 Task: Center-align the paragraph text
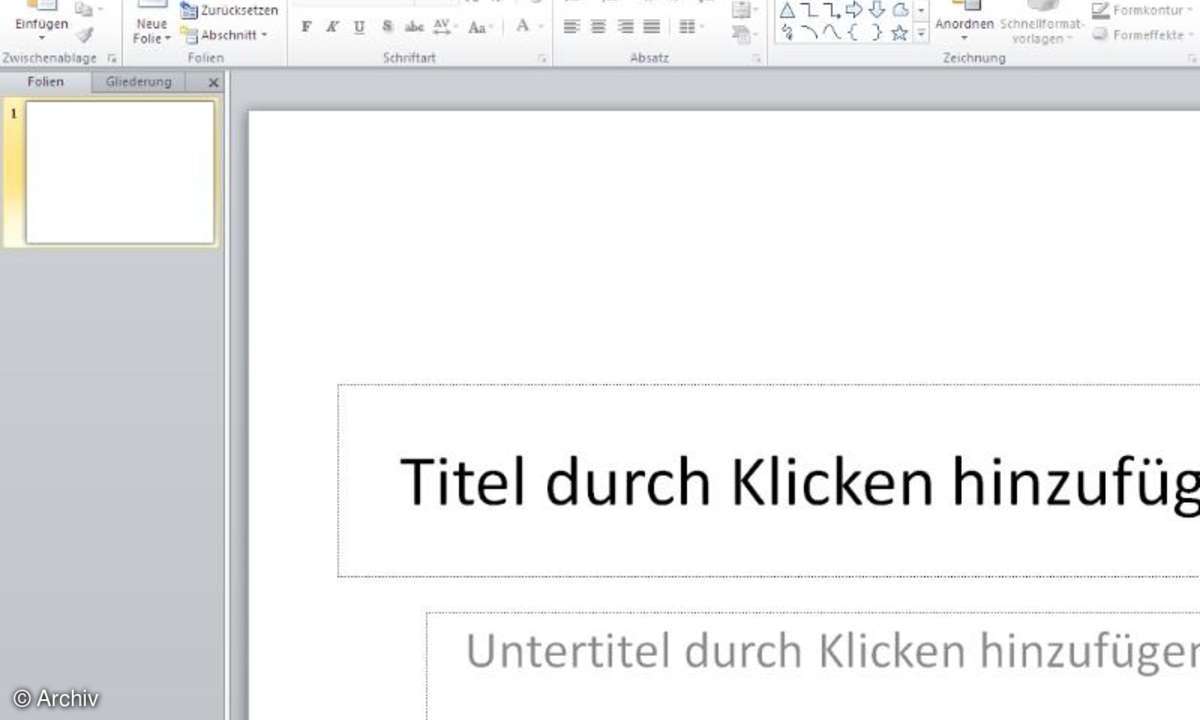click(598, 27)
